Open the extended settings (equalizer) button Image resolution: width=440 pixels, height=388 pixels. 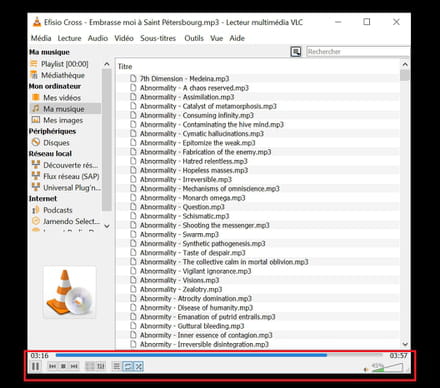click(x=101, y=366)
